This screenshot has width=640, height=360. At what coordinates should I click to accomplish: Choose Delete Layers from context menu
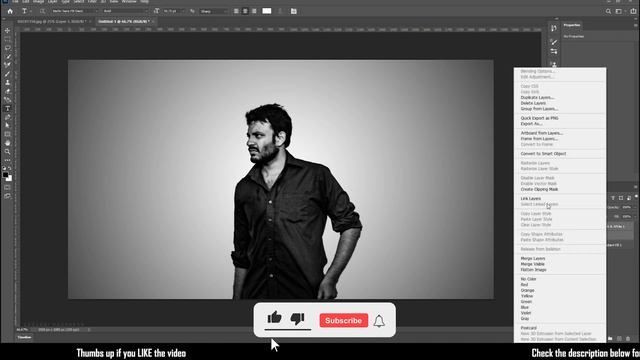[533, 103]
